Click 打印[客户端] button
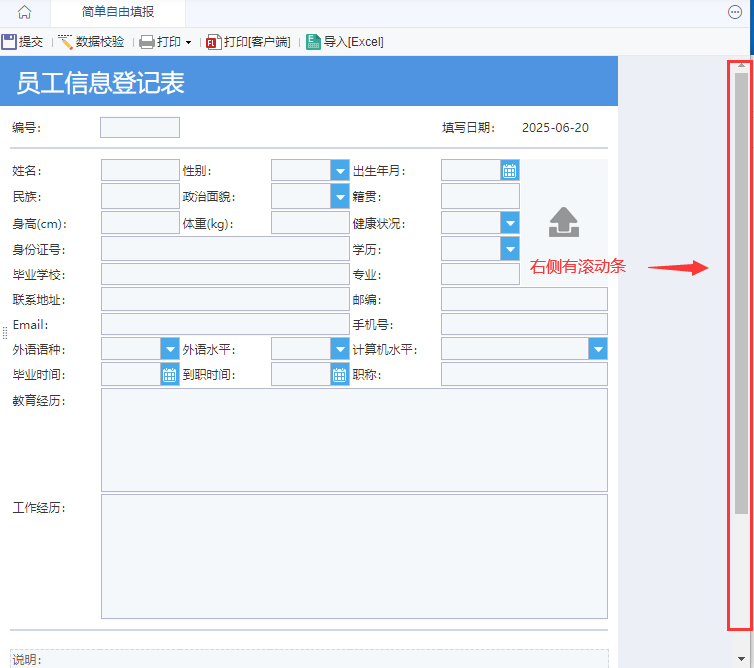The image size is (754, 668). 248,42
